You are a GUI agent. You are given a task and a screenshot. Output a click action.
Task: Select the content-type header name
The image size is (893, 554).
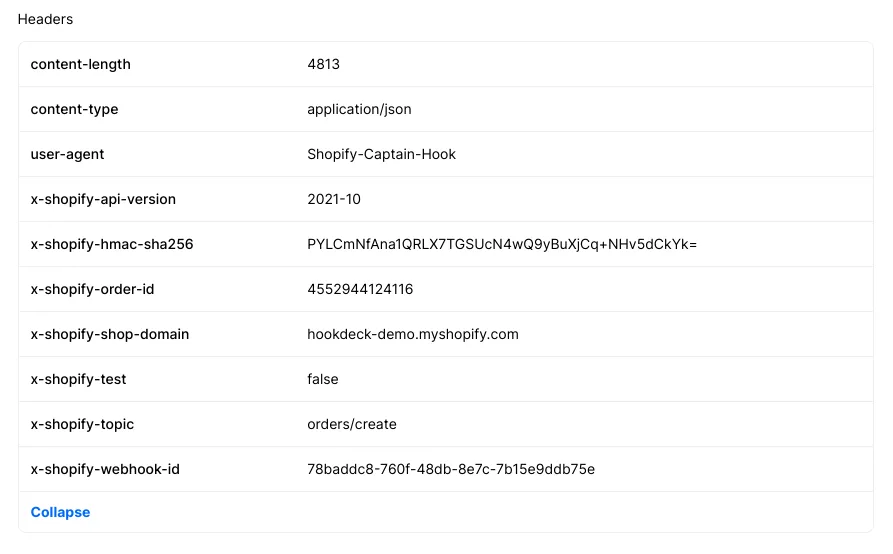[75, 109]
